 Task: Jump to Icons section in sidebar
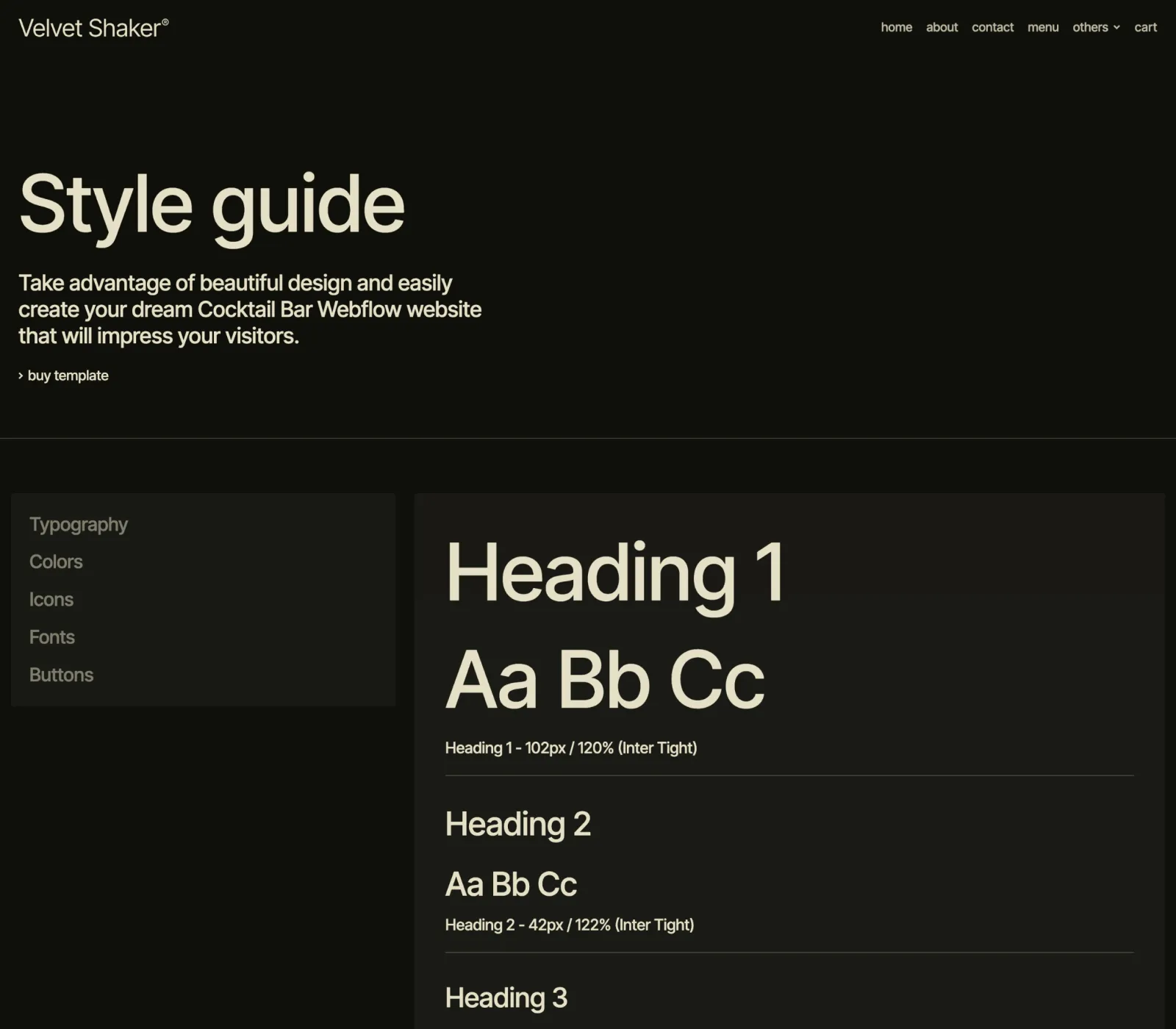point(51,599)
